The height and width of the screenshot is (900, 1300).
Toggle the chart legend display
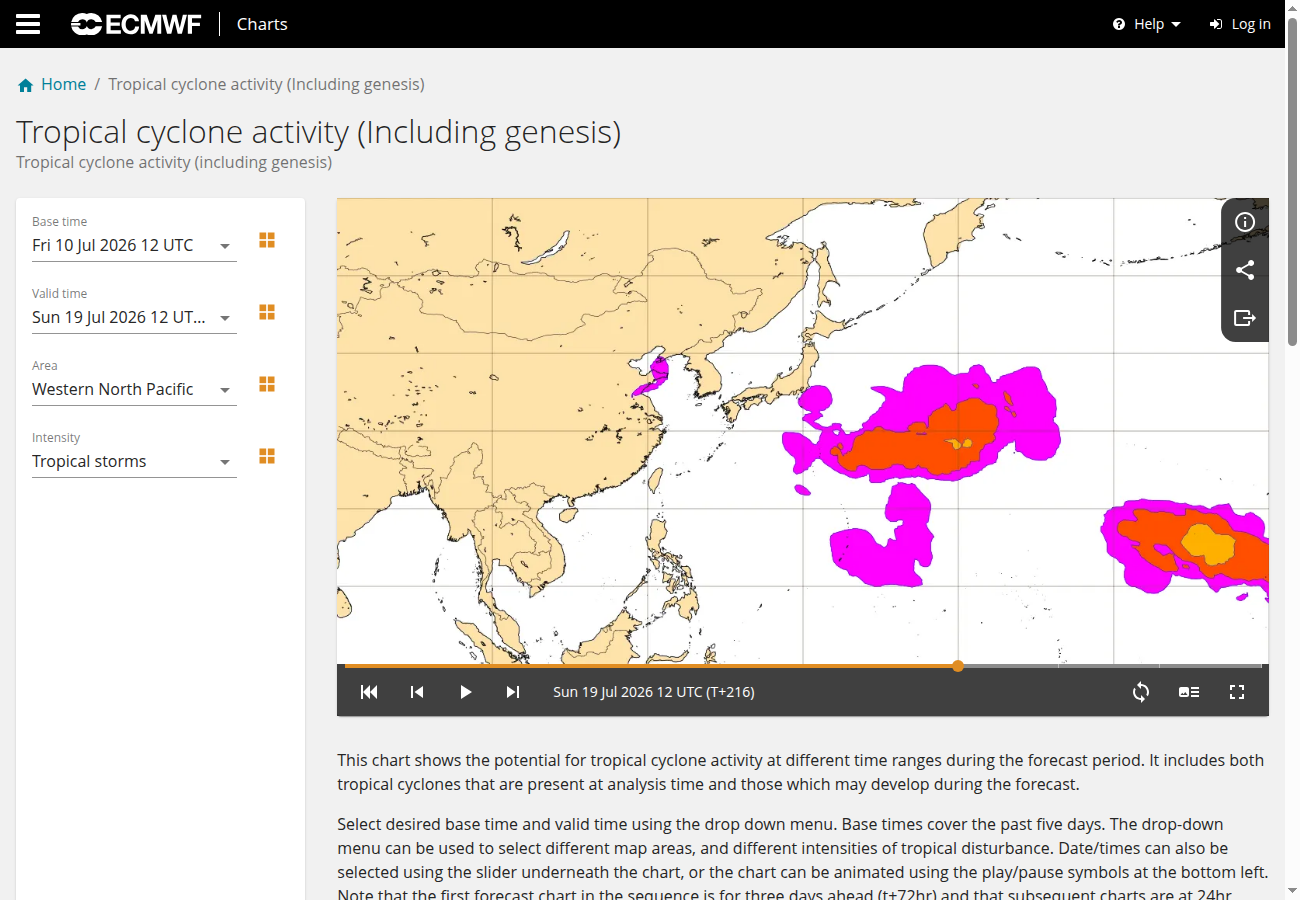[1189, 692]
